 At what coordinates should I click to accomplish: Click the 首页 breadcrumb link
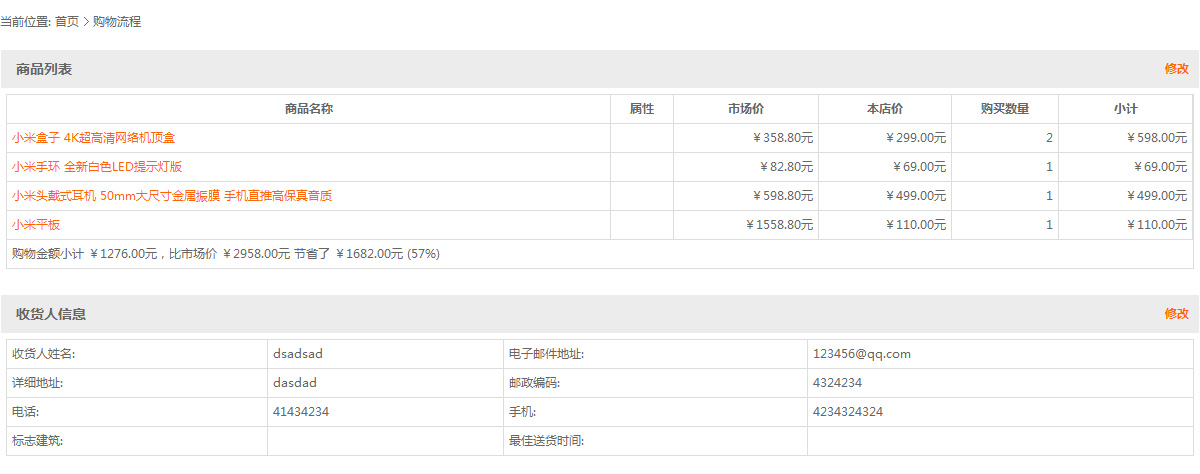[x=67, y=21]
